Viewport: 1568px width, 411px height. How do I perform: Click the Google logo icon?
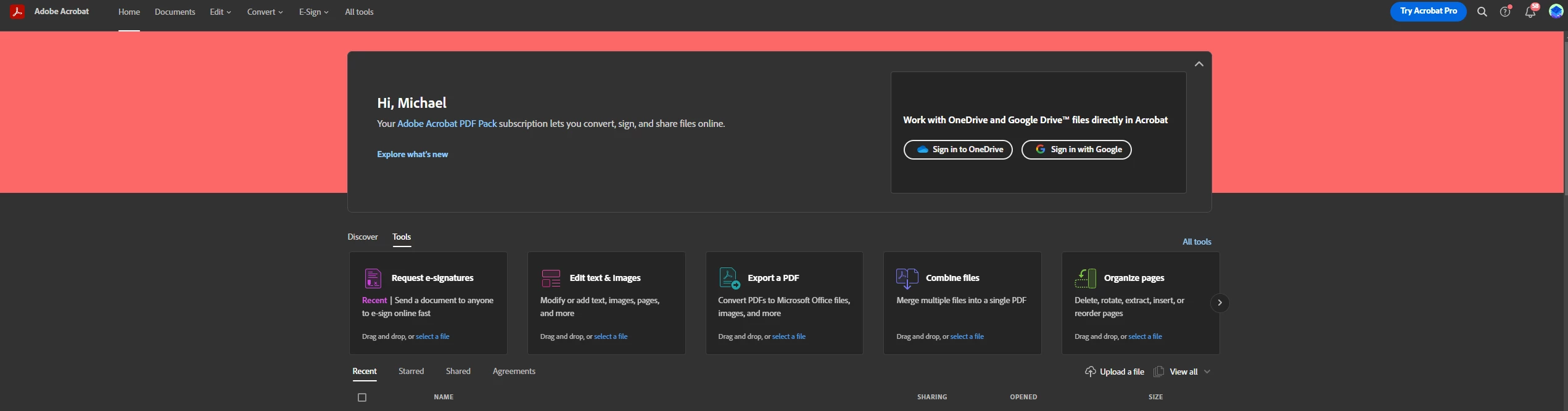(x=1040, y=150)
